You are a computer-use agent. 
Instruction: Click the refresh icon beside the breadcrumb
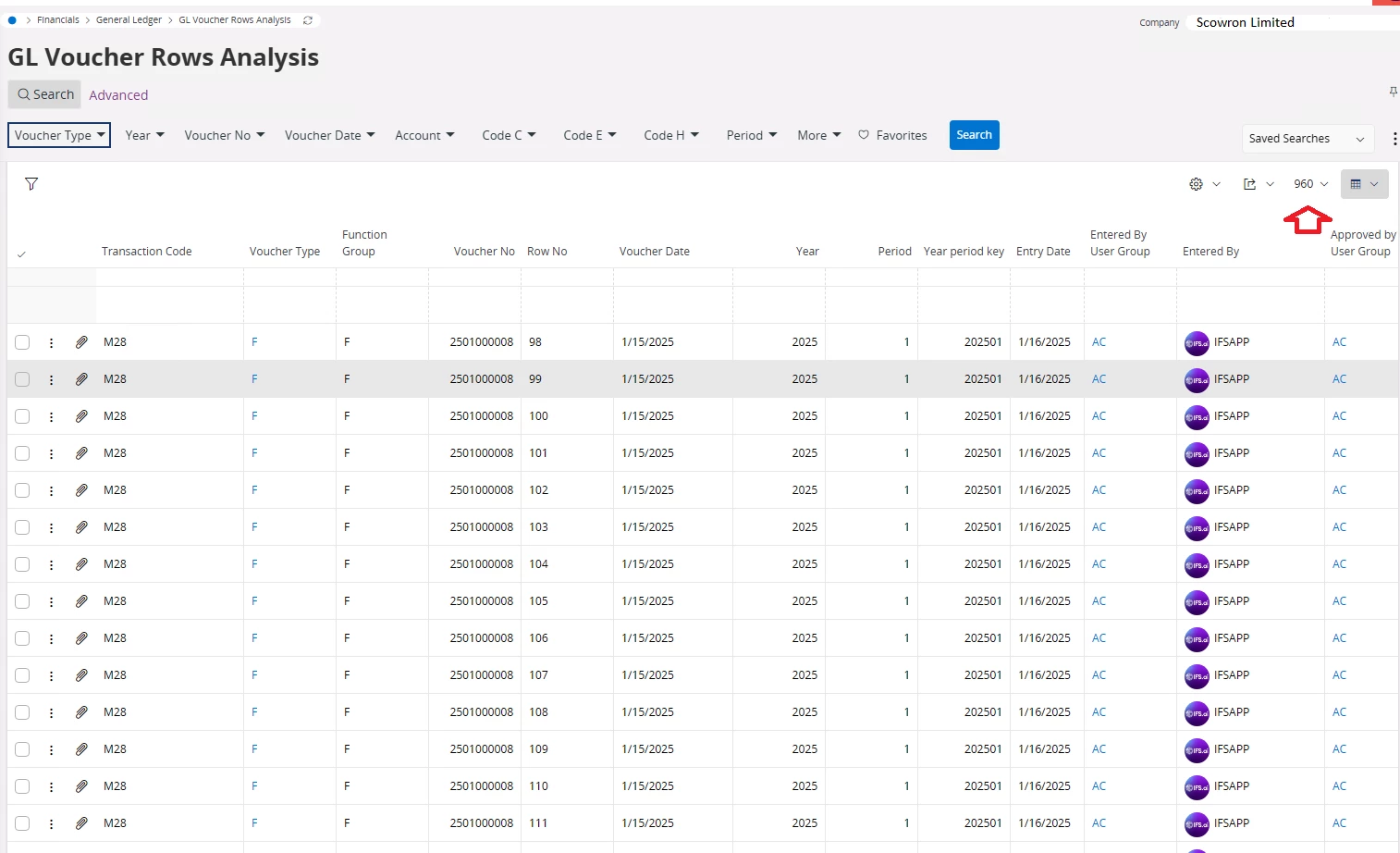click(308, 20)
